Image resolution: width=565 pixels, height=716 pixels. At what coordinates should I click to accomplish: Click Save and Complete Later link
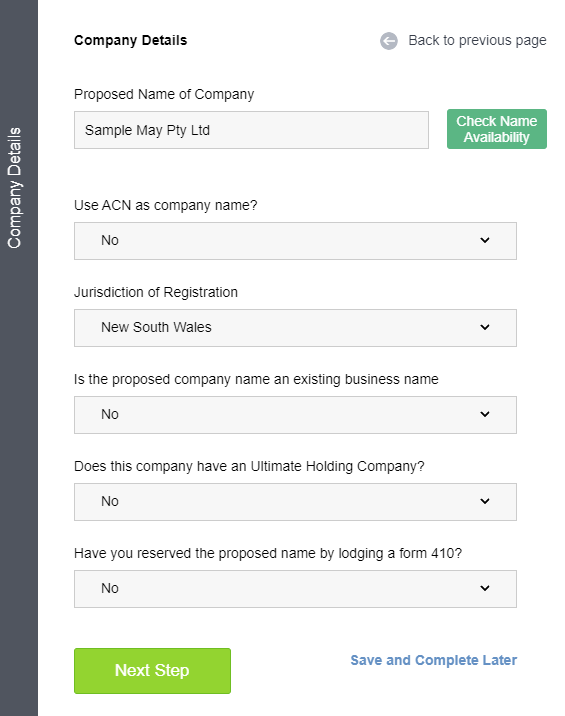tap(433, 660)
